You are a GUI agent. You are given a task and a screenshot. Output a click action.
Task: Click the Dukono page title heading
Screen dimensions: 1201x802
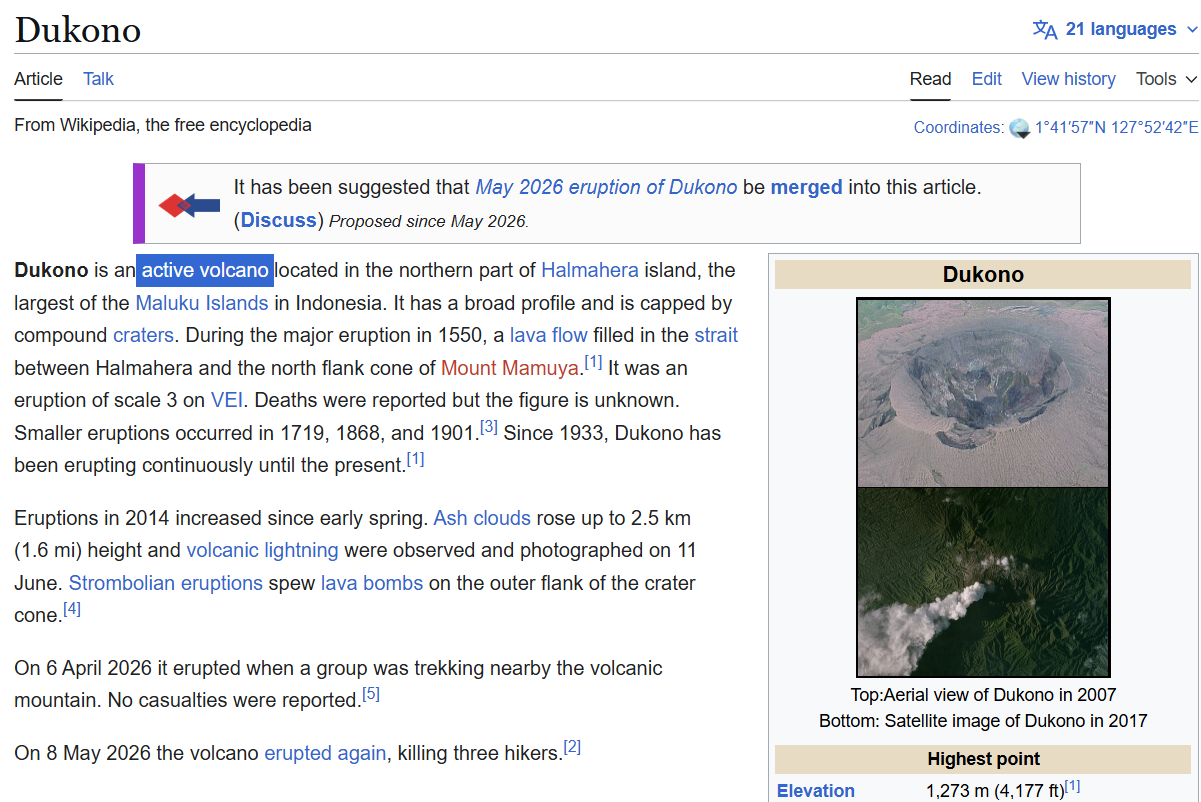(78, 30)
